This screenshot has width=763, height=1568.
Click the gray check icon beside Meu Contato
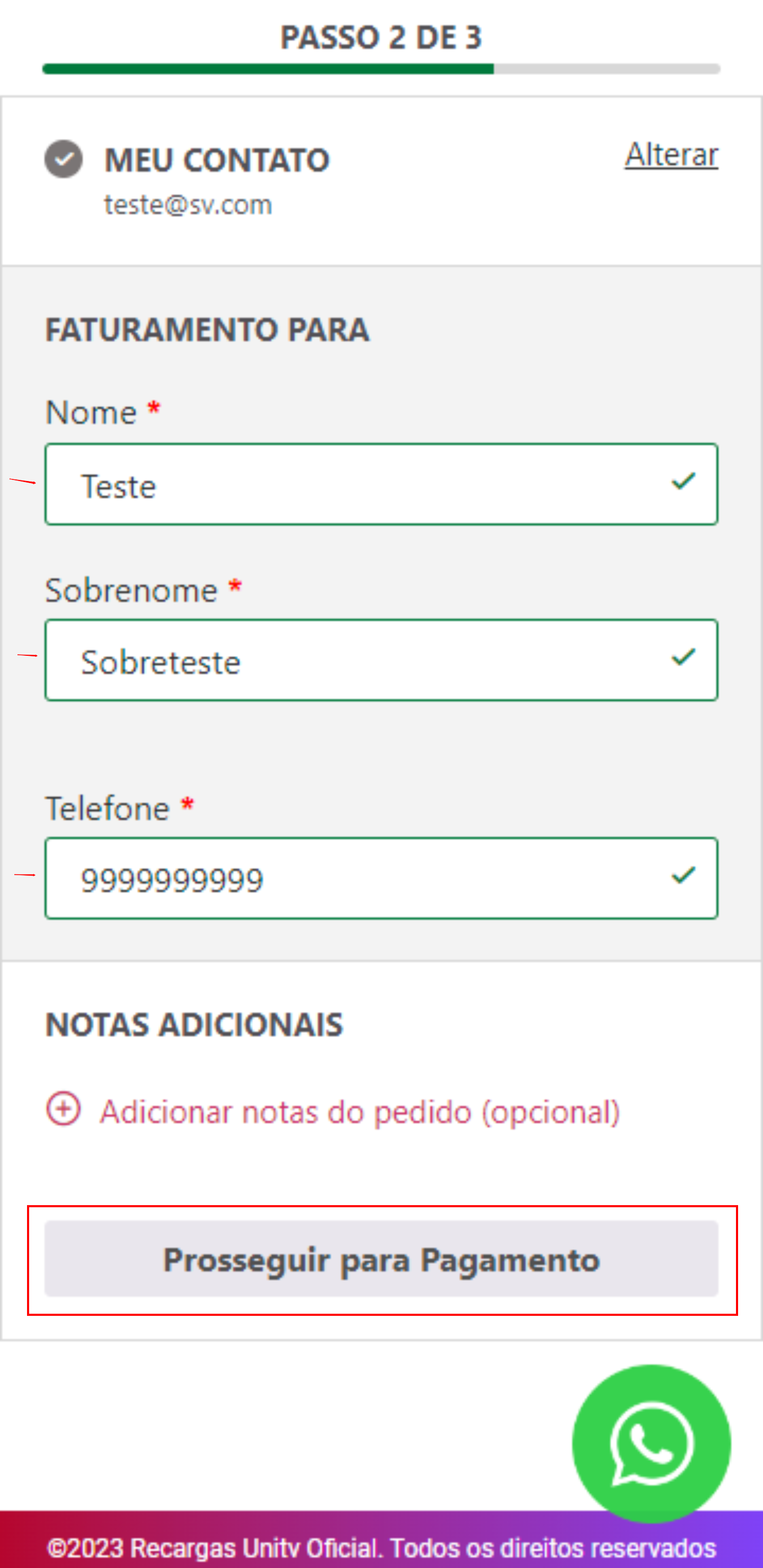[64, 159]
